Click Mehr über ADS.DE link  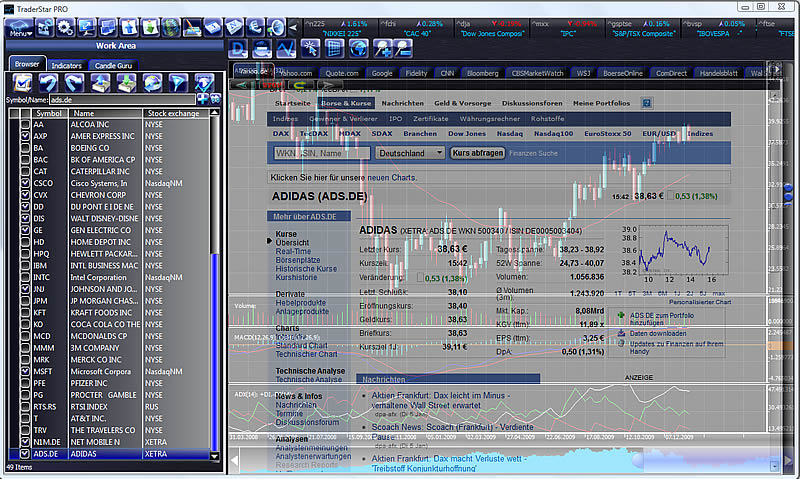(305, 216)
